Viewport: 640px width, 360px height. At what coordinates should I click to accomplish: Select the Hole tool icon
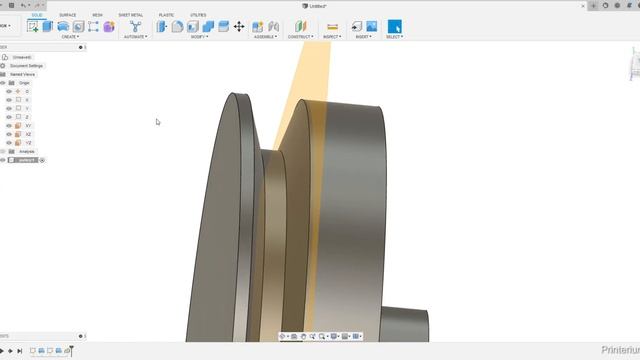click(x=78, y=27)
